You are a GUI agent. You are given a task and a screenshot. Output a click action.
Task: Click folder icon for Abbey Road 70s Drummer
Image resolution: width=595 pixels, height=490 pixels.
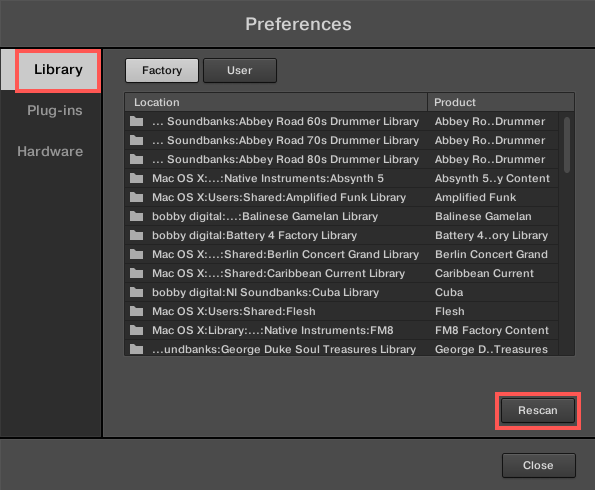(136, 140)
